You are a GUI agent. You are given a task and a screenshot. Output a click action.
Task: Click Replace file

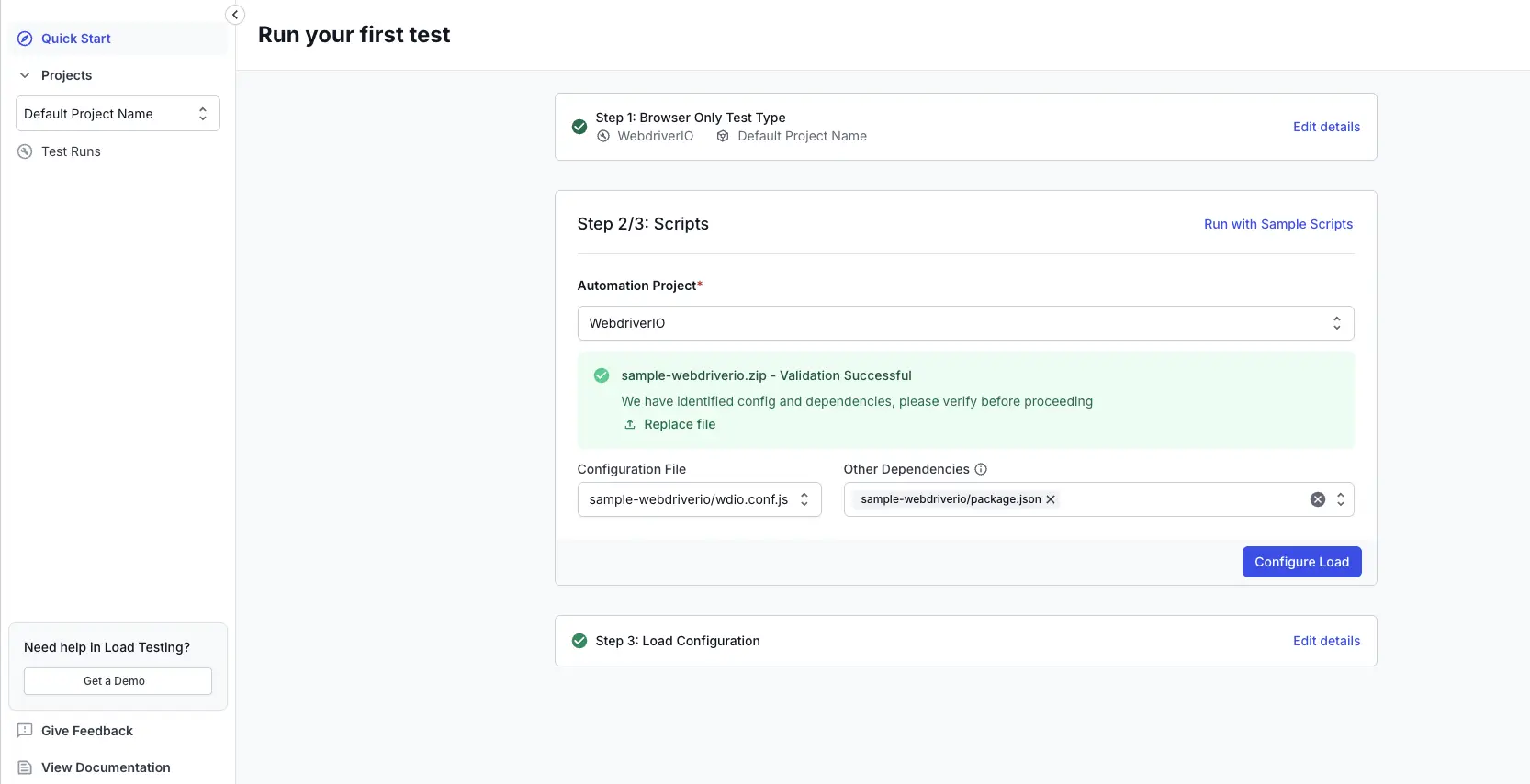point(680,424)
